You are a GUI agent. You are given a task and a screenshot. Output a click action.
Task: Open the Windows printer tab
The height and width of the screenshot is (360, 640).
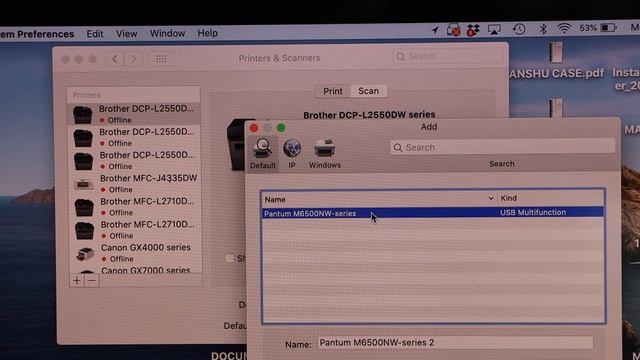click(x=324, y=154)
